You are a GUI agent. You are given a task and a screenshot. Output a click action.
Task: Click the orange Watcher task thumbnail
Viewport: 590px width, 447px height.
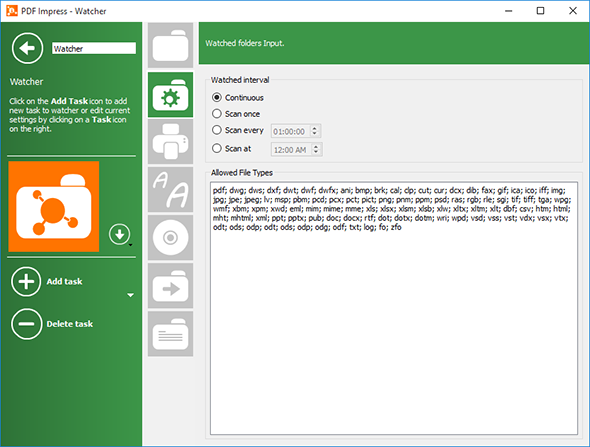pos(54,207)
